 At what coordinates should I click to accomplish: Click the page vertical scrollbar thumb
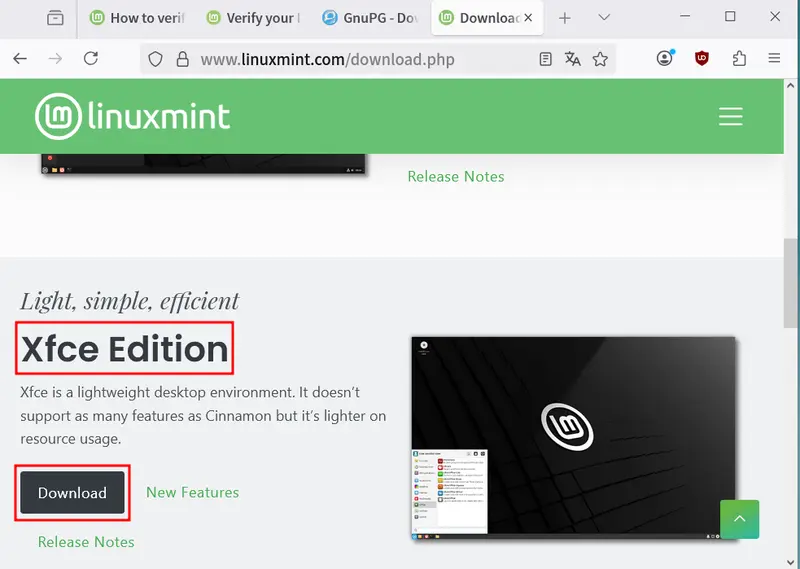click(790, 283)
